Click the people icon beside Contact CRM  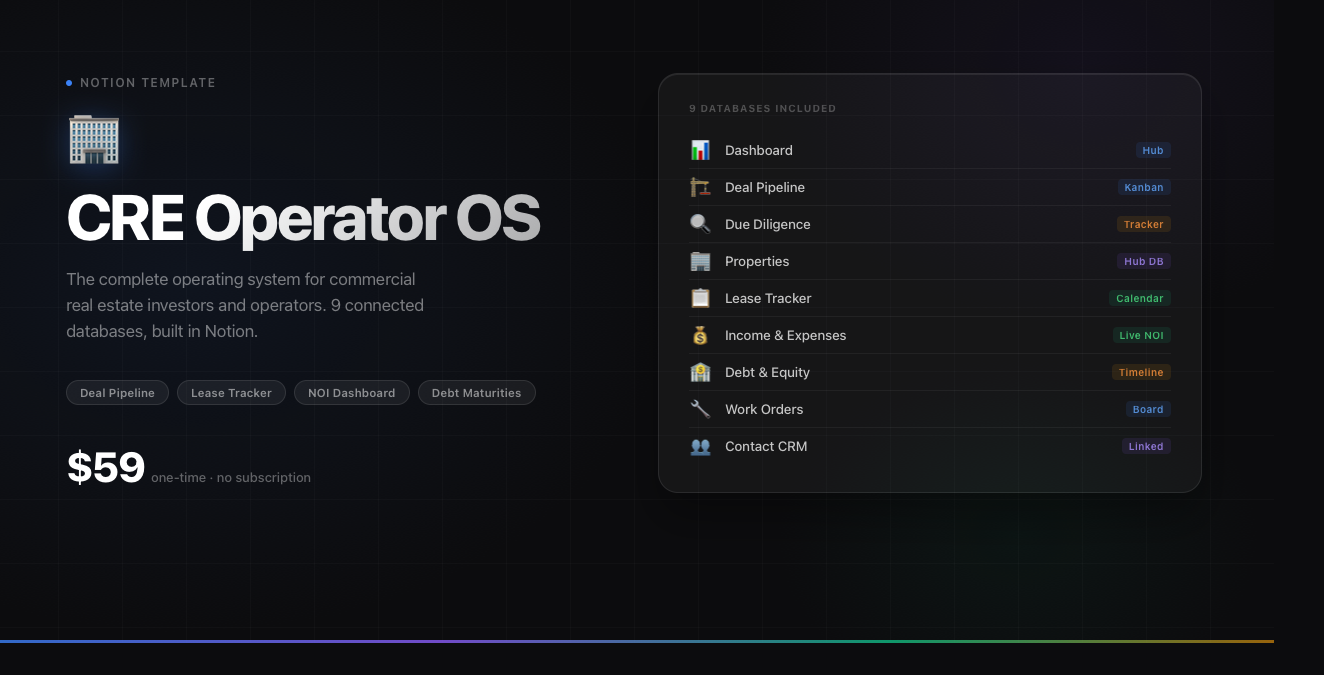tap(700, 446)
